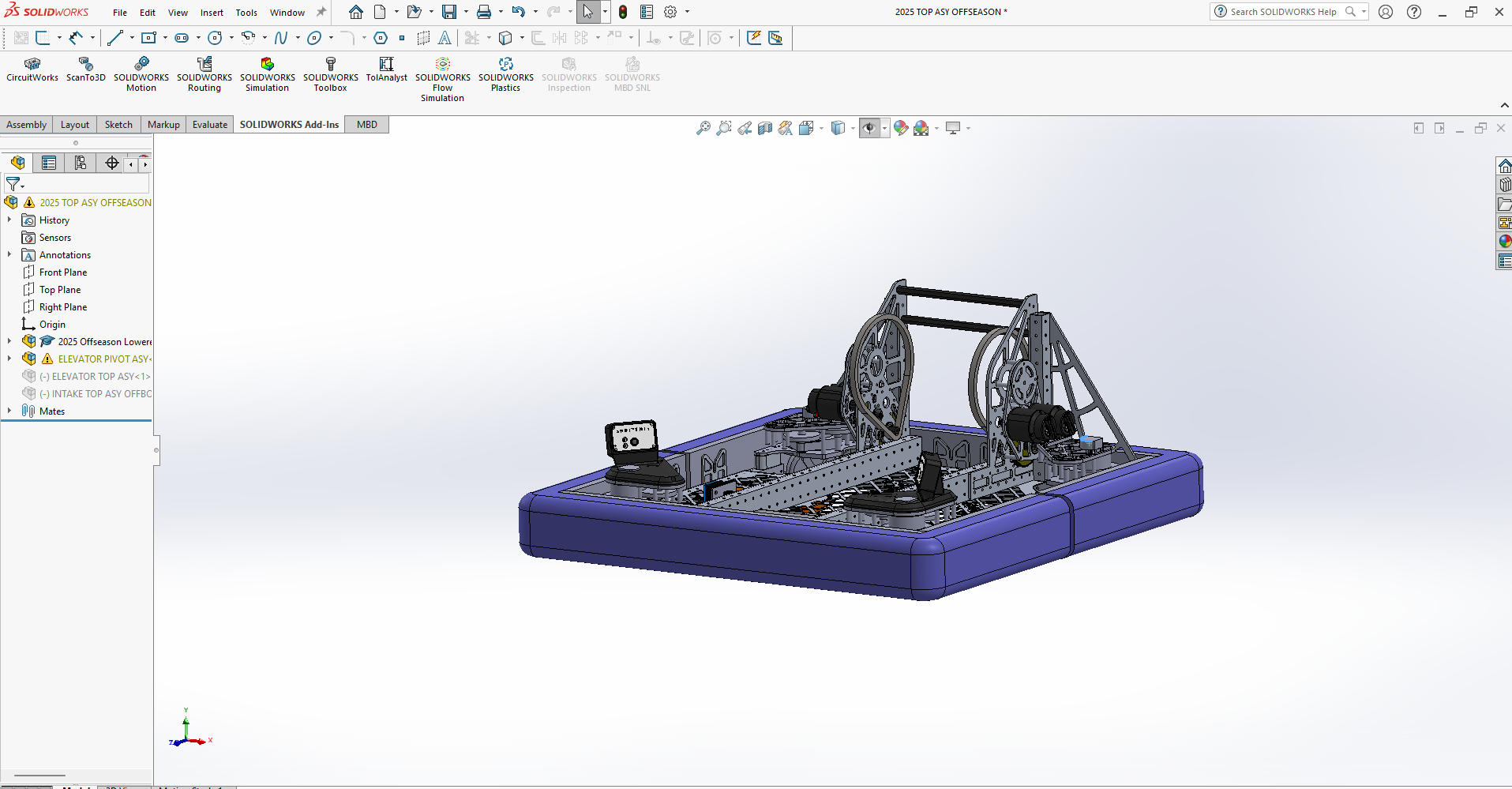Click the New document icon
The width and height of the screenshot is (1512, 789).
point(380,12)
